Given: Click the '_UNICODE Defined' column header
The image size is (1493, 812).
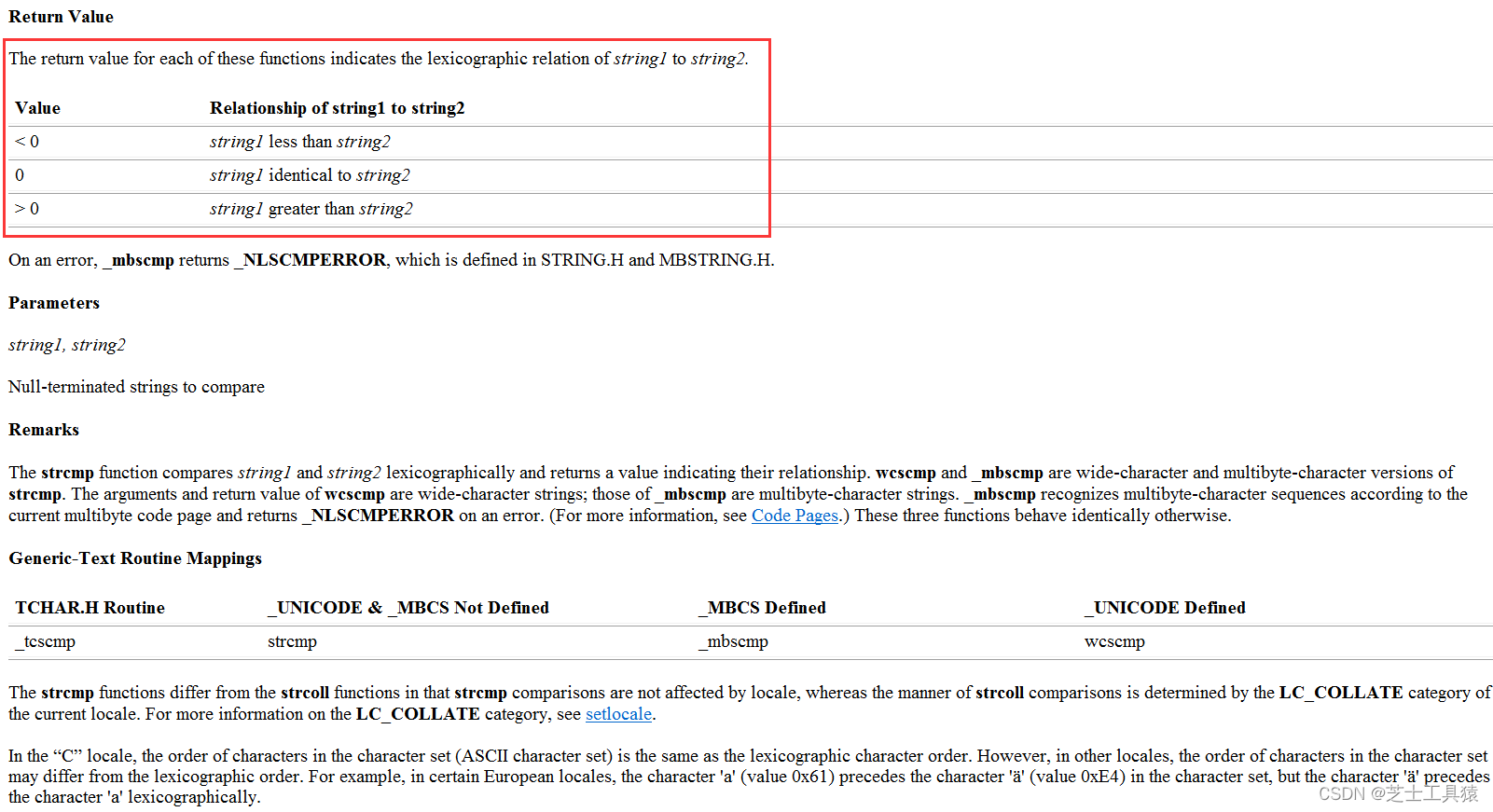Looking at the screenshot, I should pos(1165,608).
